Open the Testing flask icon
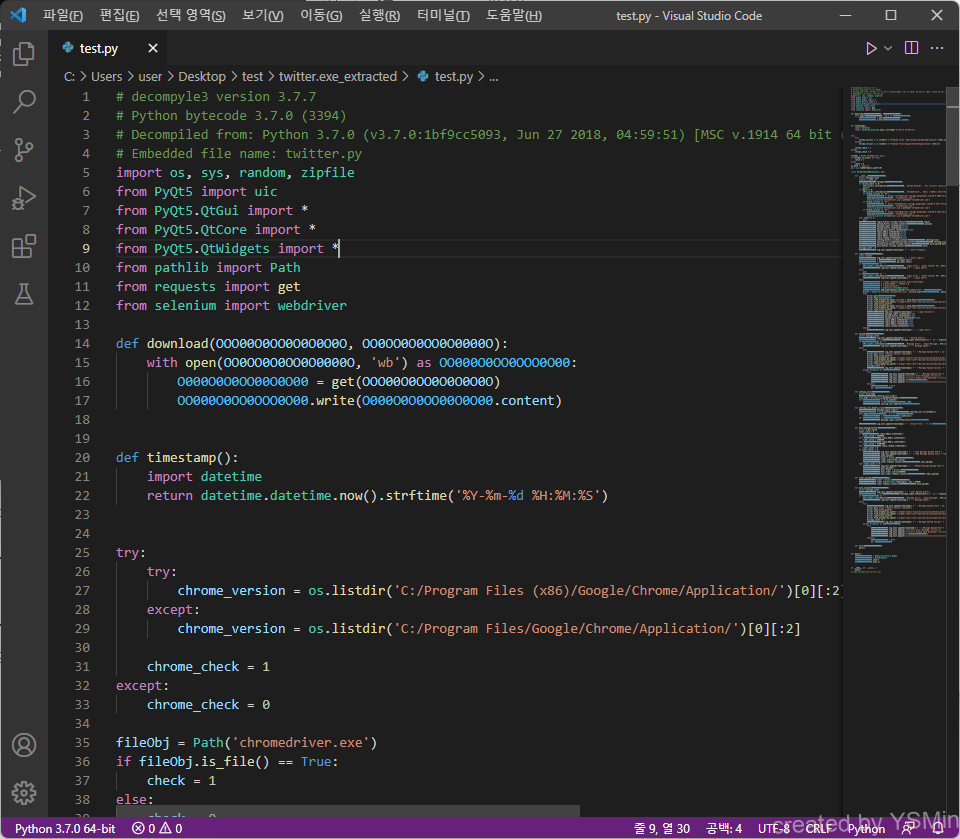Image resolution: width=960 pixels, height=839 pixels. (24, 294)
